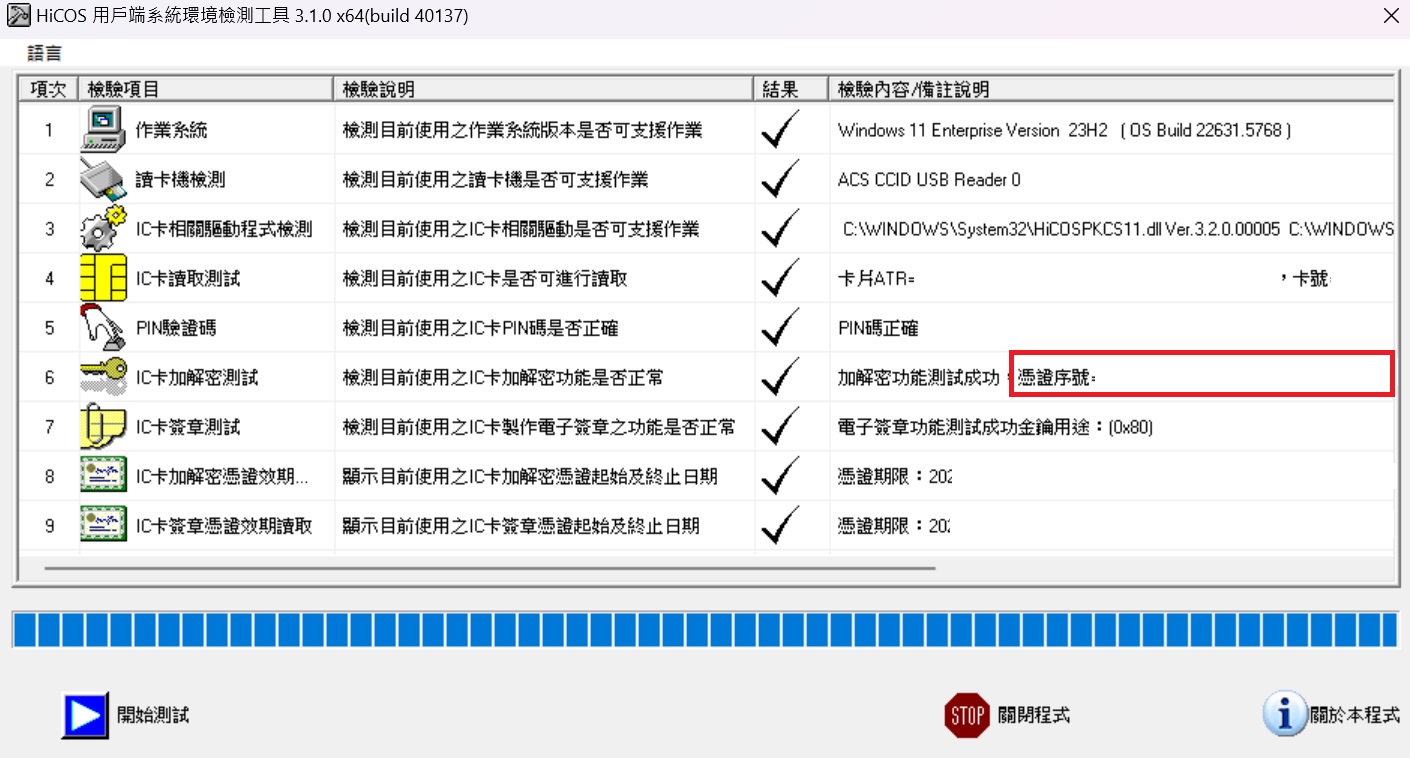The width and height of the screenshot is (1410, 758).
Task: Click the blue progress bar
Action: coord(704,630)
